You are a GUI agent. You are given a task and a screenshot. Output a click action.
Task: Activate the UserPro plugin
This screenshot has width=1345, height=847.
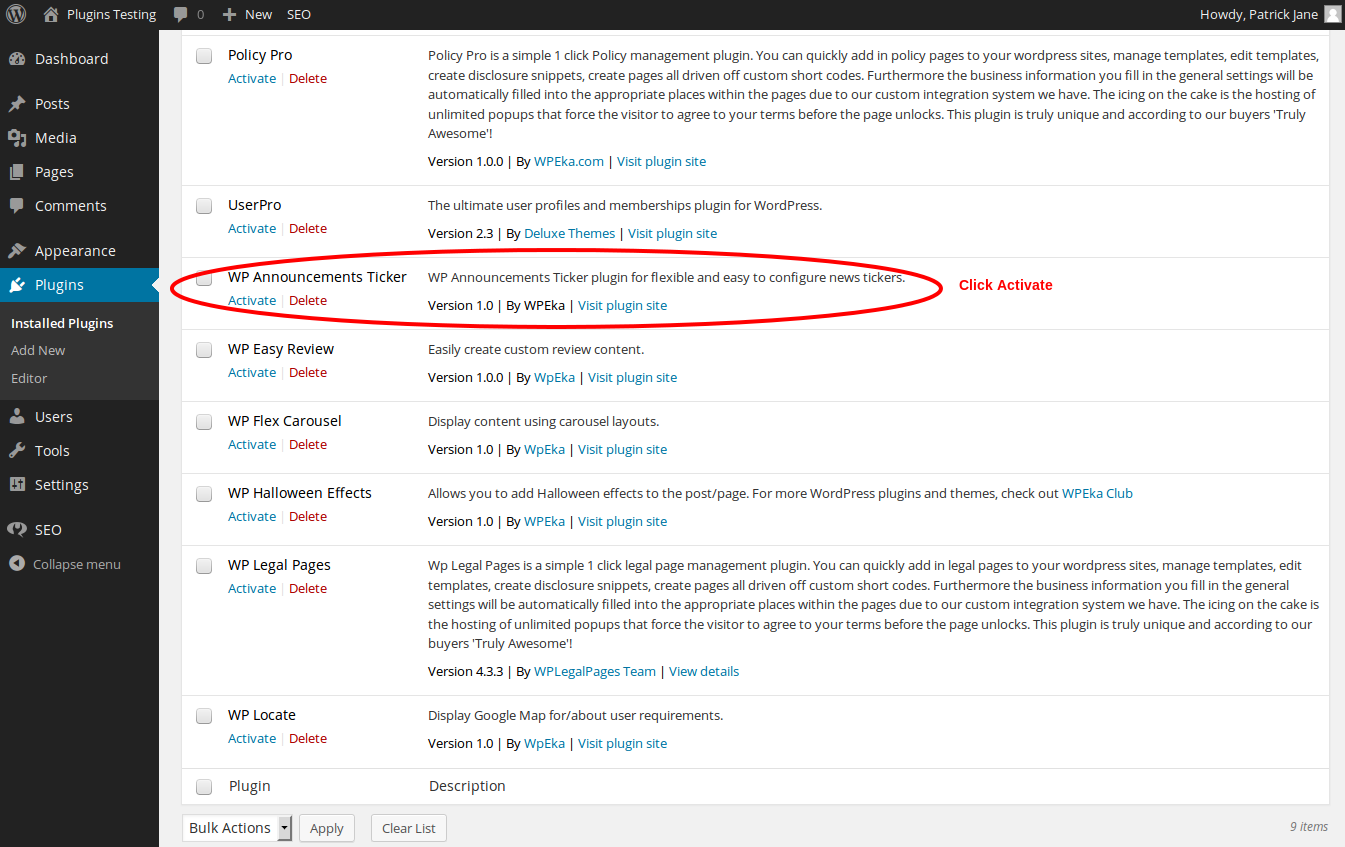pos(252,228)
